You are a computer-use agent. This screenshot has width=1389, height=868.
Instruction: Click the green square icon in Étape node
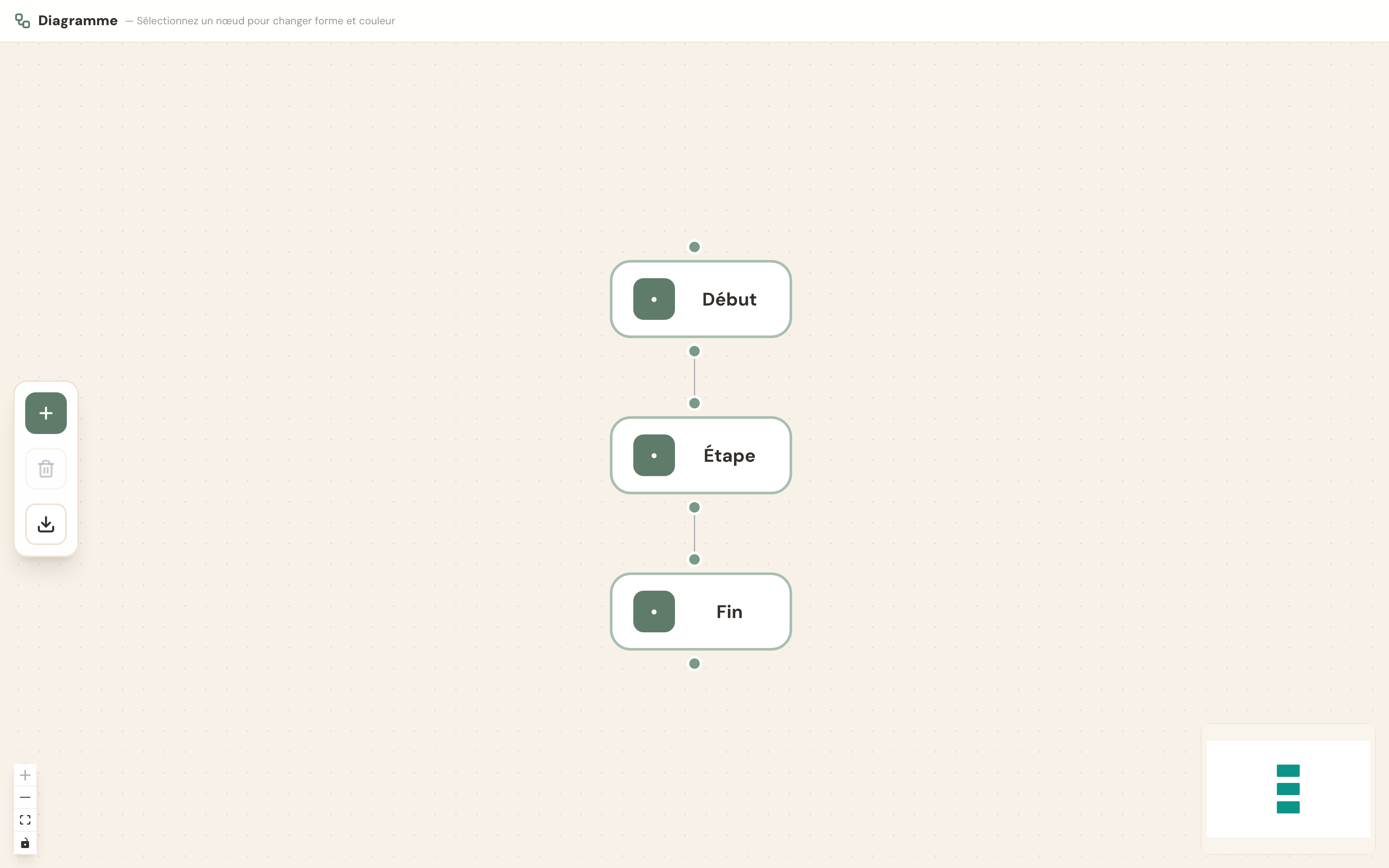(654, 455)
